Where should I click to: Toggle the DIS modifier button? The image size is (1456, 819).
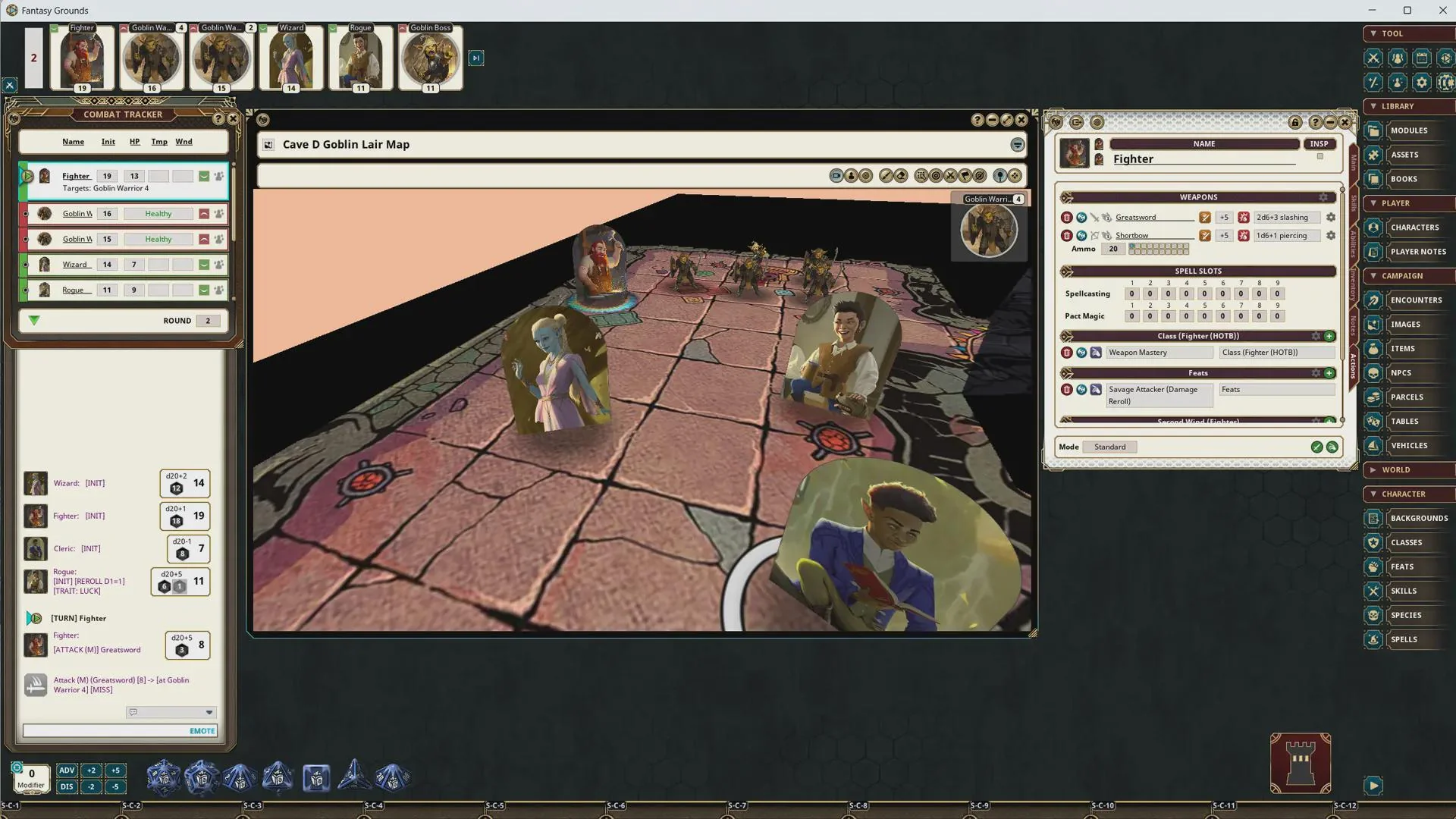click(67, 787)
